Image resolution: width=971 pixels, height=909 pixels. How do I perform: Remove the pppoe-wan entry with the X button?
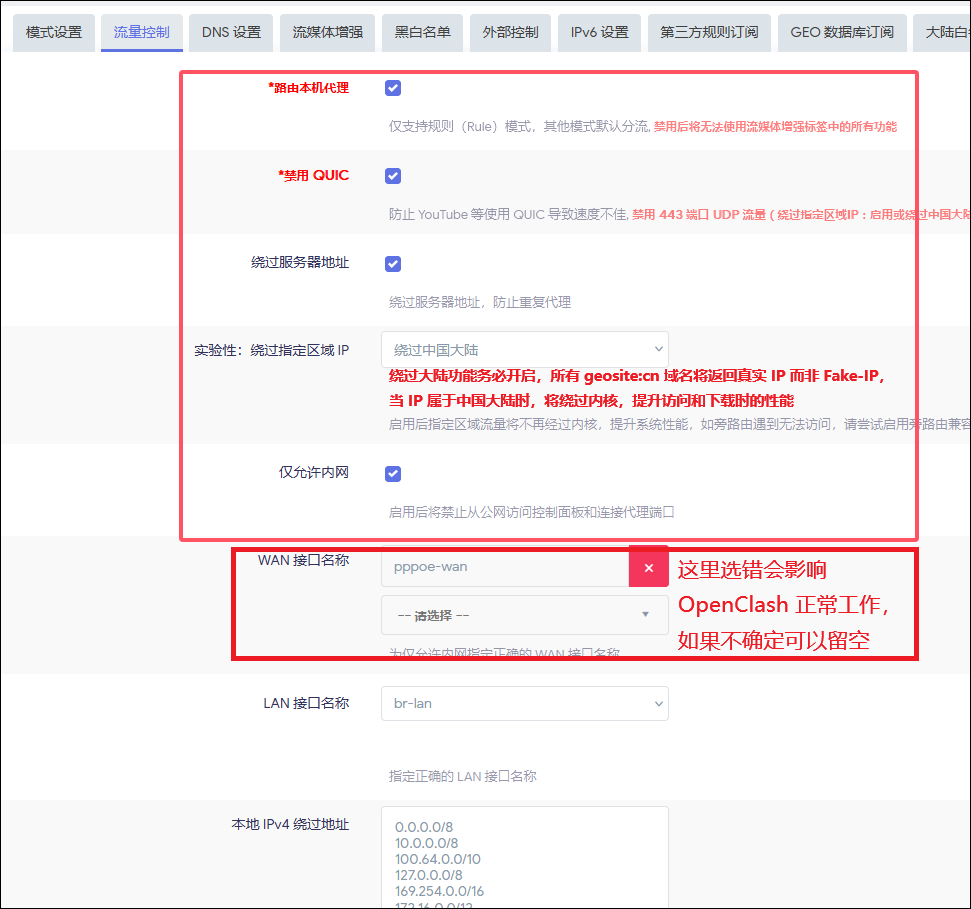coord(648,568)
